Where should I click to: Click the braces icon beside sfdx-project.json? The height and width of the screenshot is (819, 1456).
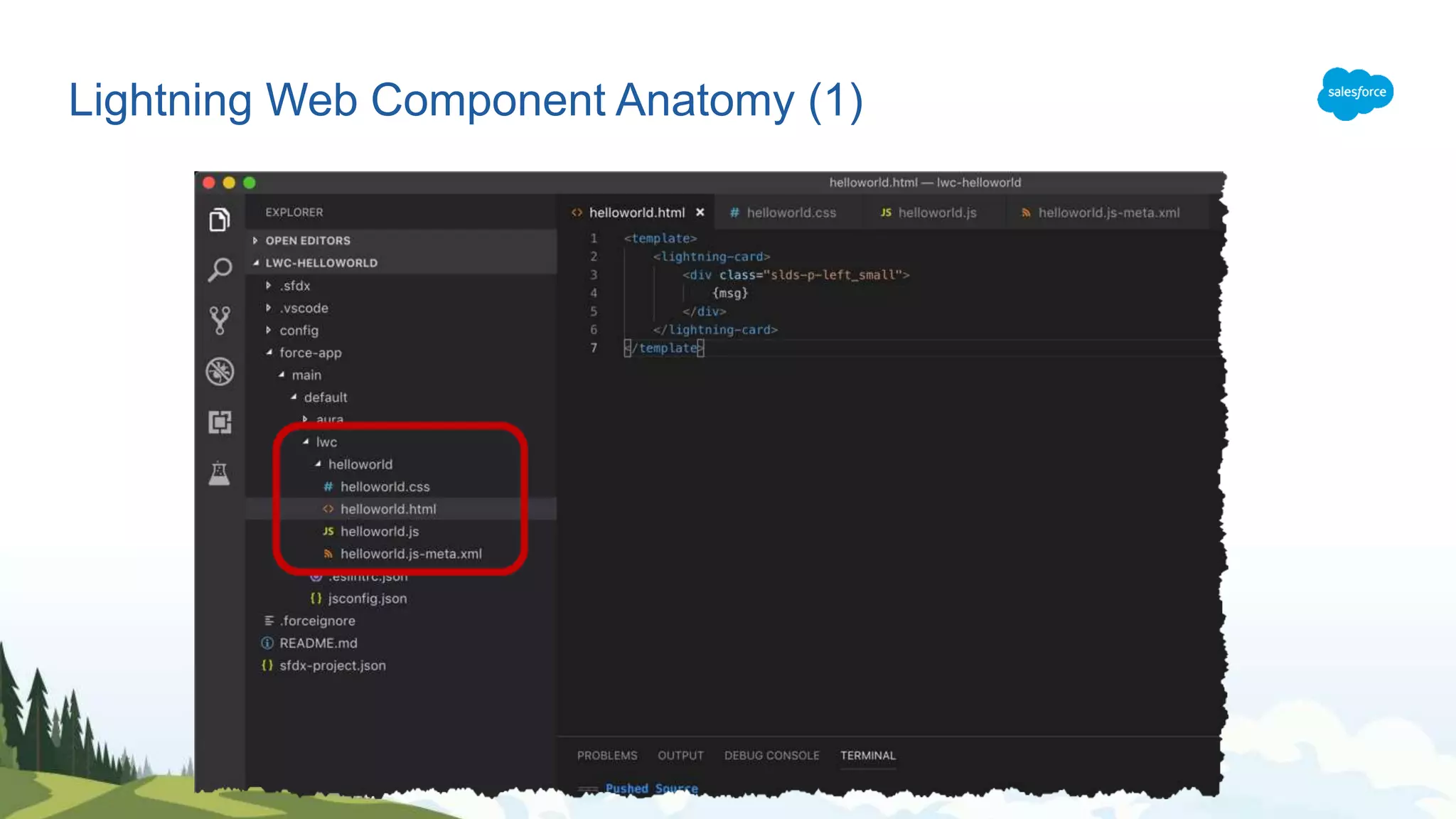pyautogui.click(x=267, y=665)
